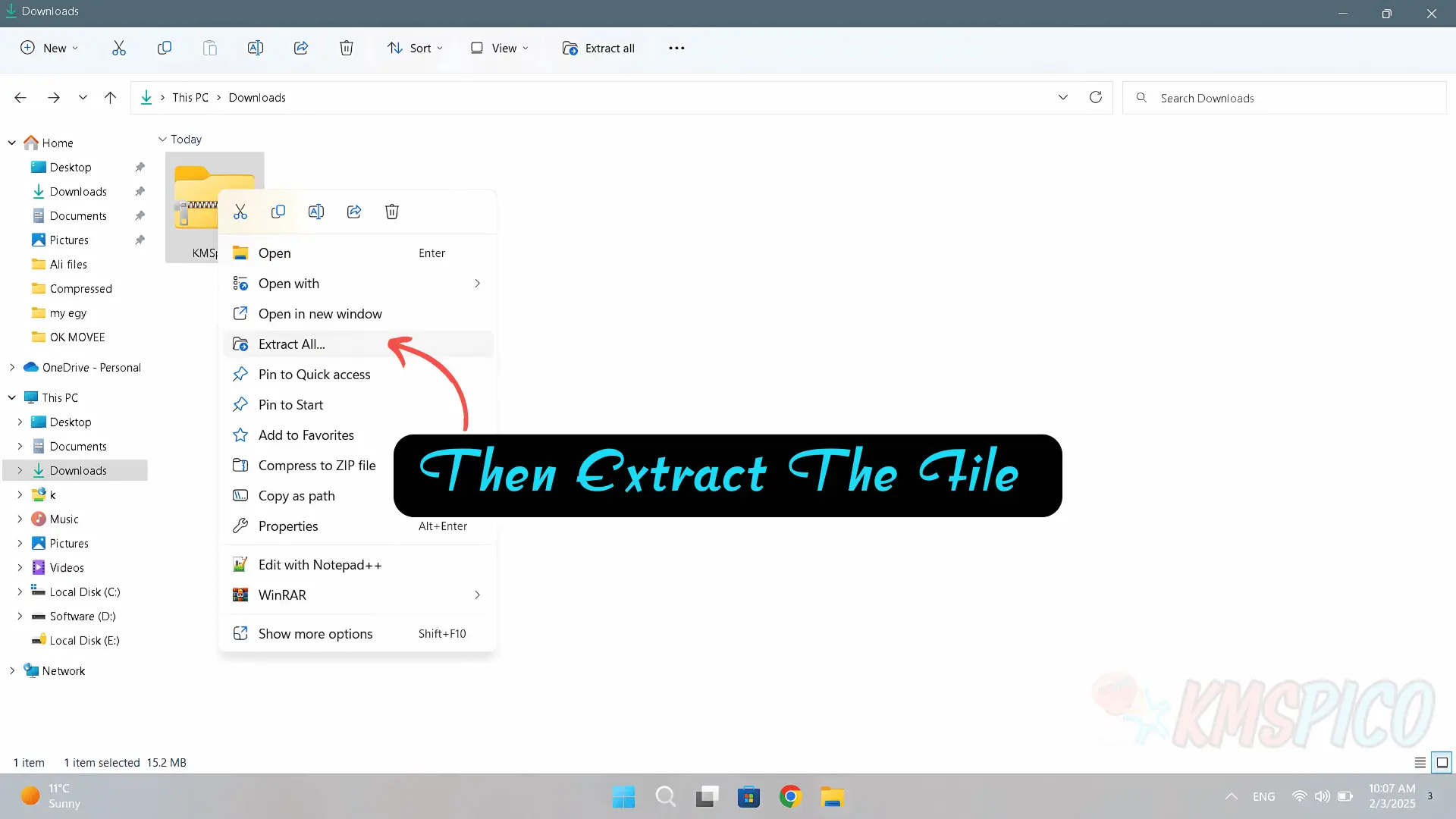Open taskbar Search icon
The image size is (1456, 819).
[x=666, y=796]
